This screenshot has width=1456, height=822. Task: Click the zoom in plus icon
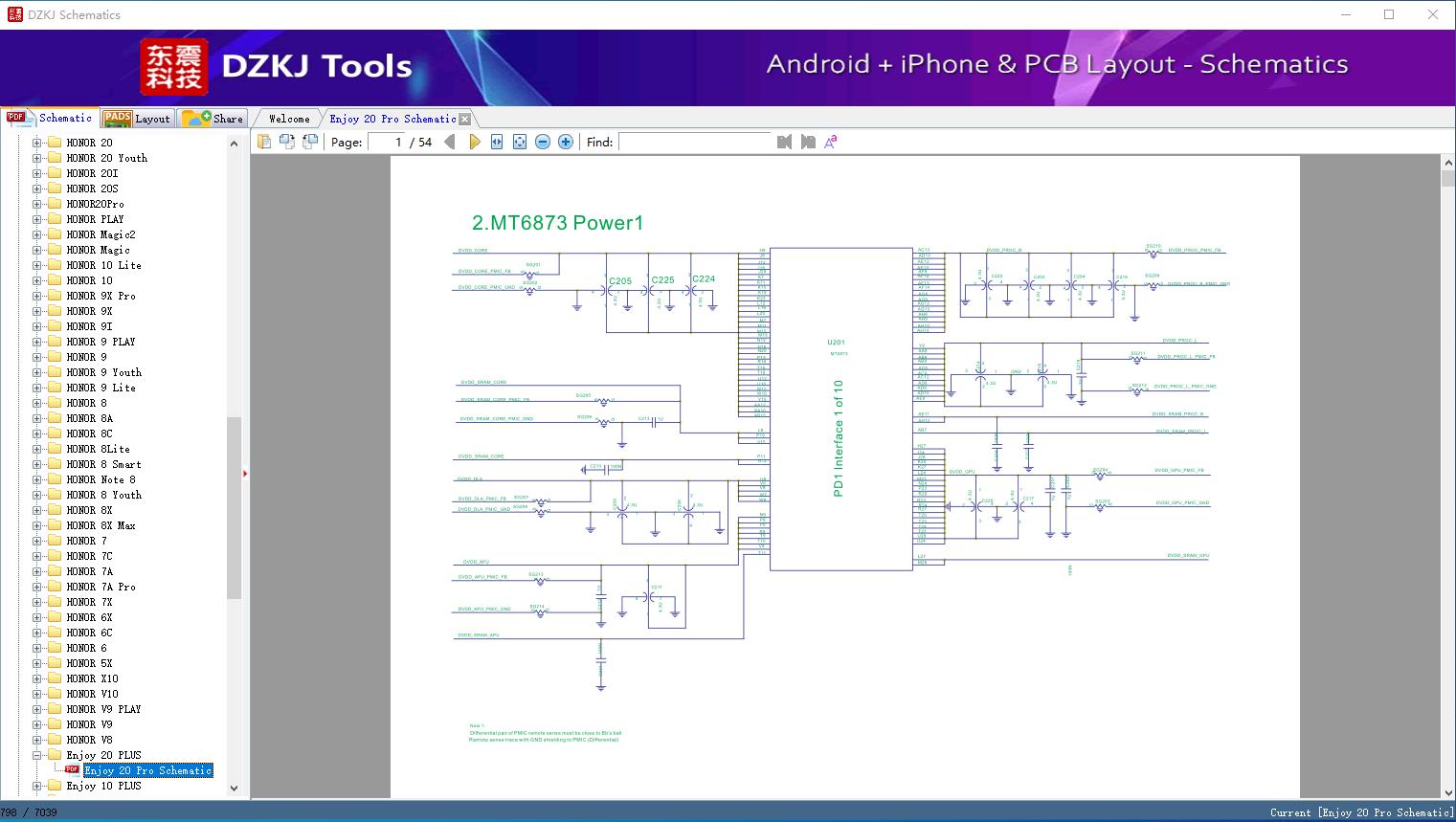(566, 142)
